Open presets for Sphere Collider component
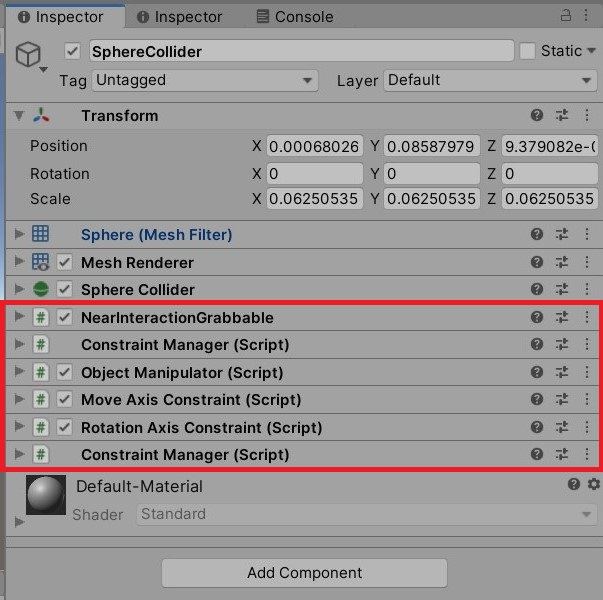This screenshot has height=600, width=603. tap(562, 289)
